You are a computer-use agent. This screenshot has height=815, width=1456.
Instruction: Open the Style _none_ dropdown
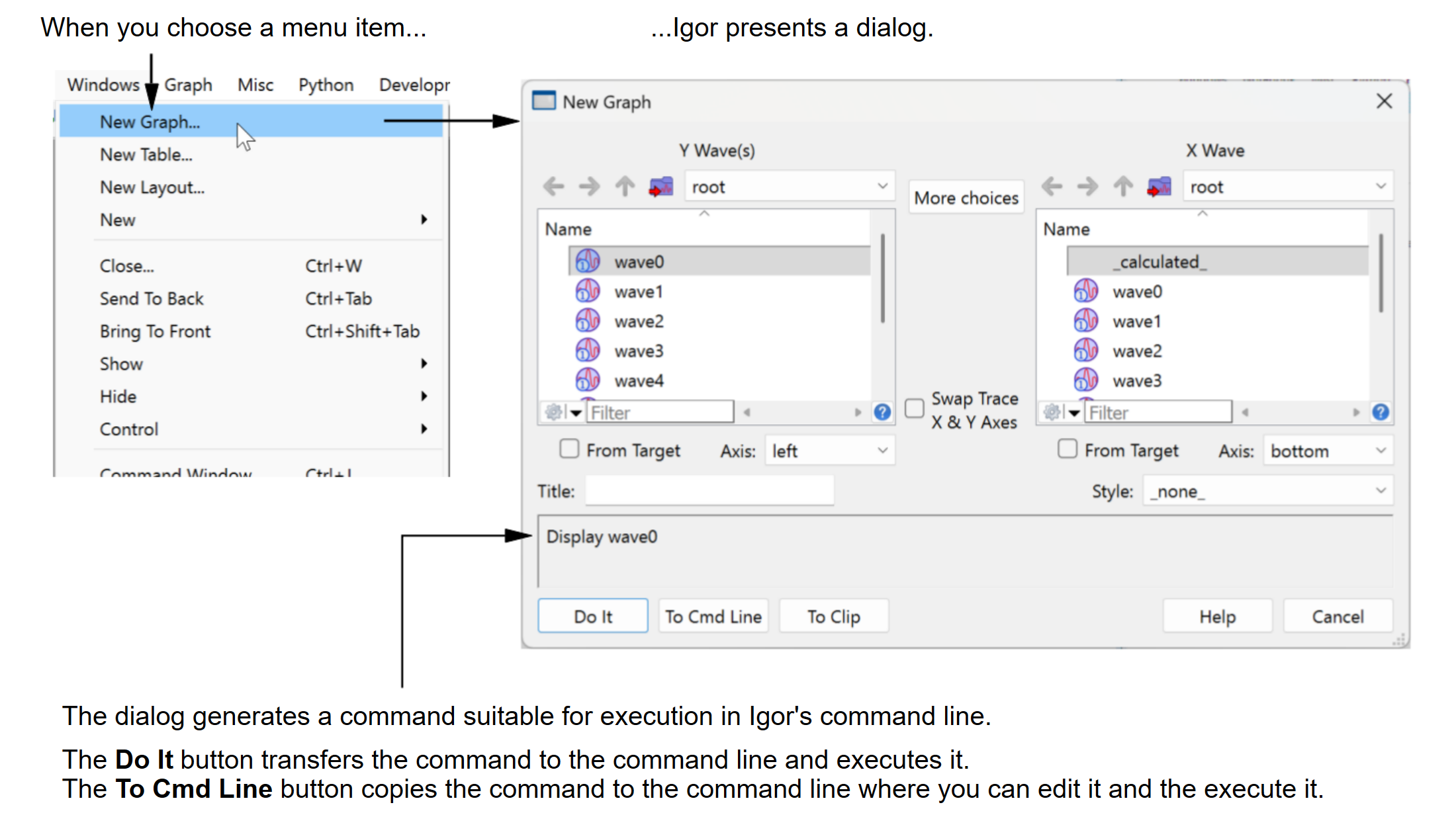tap(1267, 491)
